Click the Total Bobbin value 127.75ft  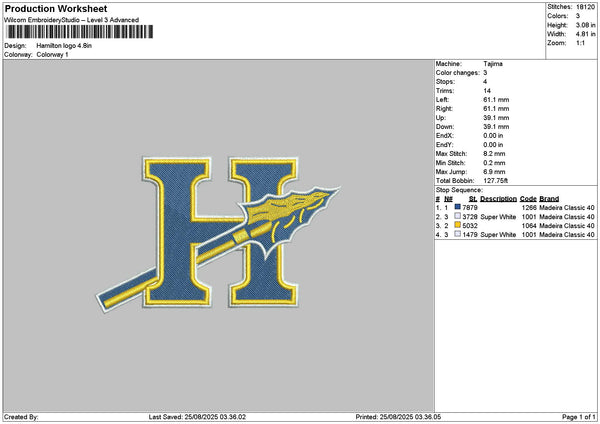496,181
